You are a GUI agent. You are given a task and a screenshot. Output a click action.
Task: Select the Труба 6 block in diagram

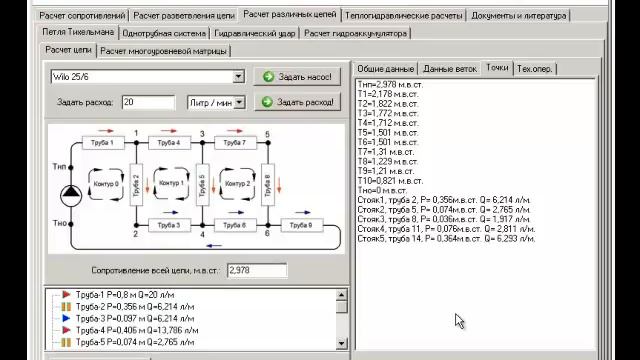point(235,225)
